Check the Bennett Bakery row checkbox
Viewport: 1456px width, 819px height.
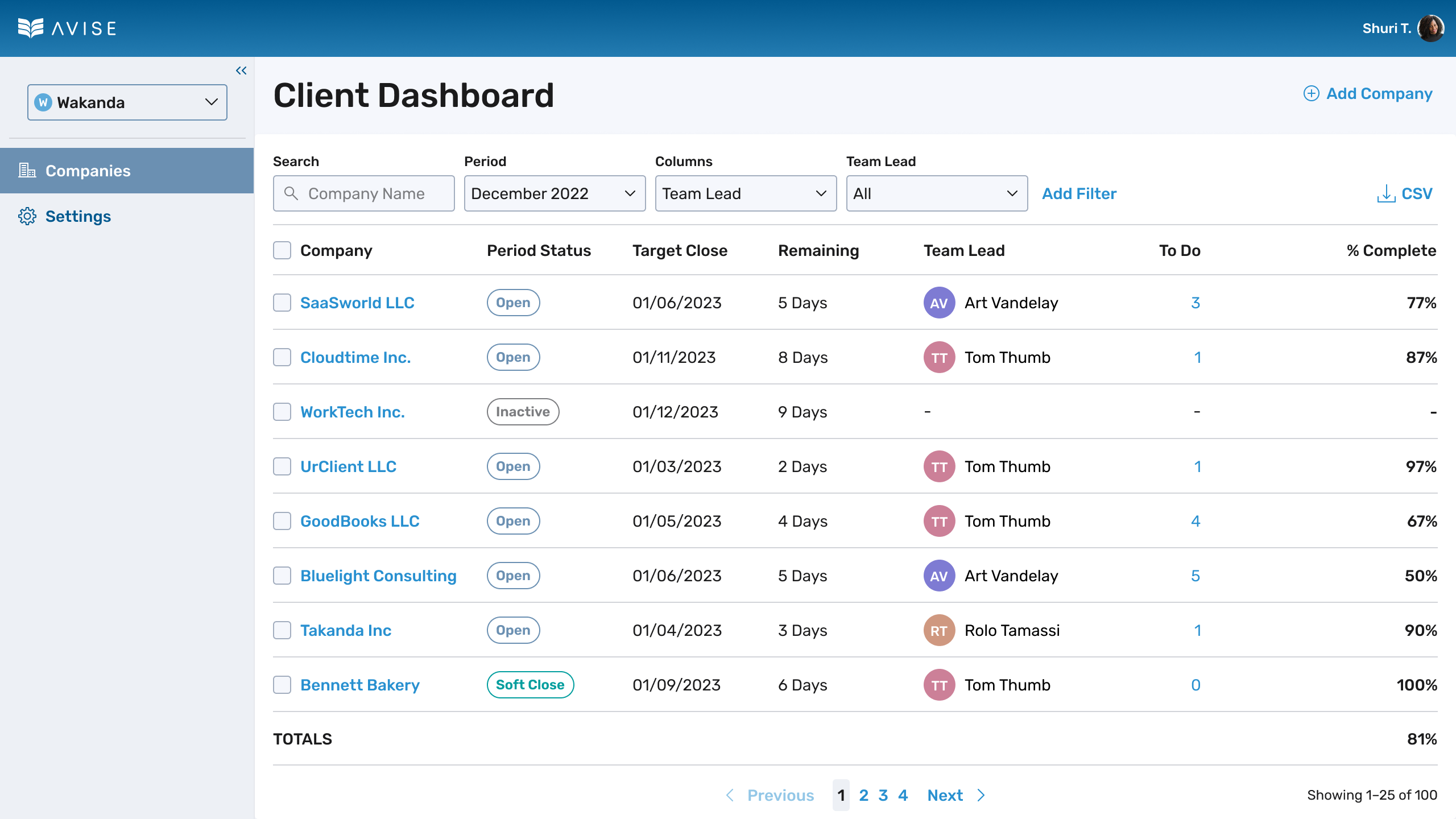(282, 685)
